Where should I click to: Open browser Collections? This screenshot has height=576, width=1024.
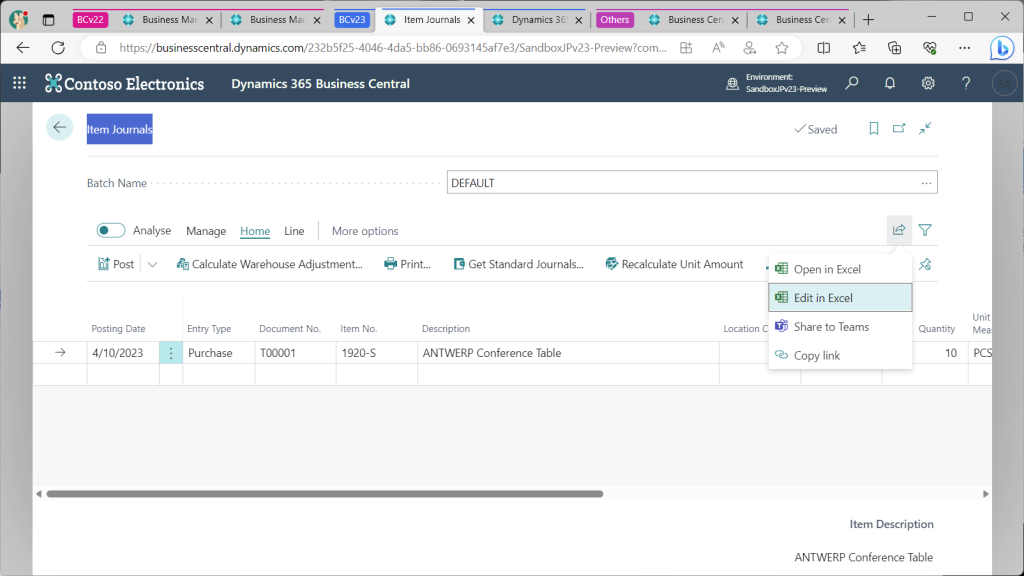pyautogui.click(x=895, y=48)
